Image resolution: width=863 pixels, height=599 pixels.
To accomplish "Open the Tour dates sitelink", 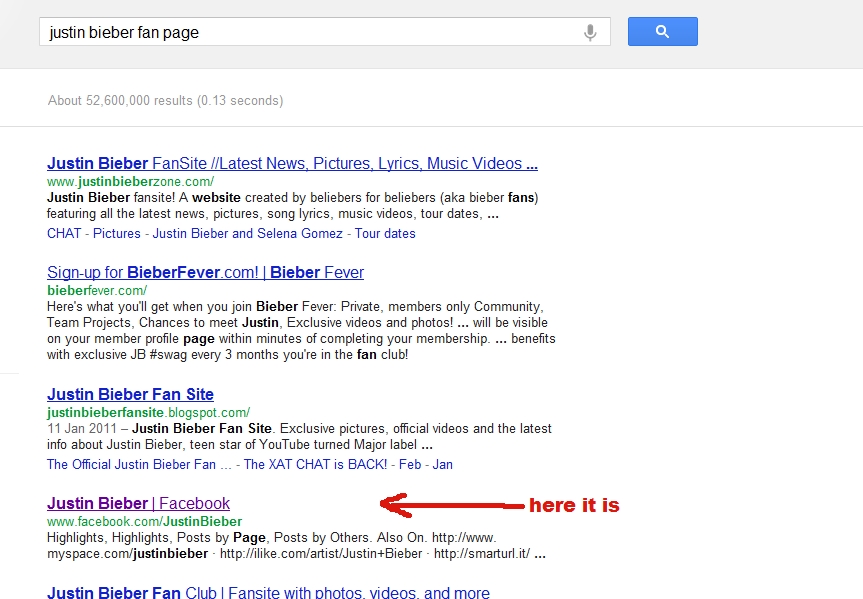I will [385, 233].
